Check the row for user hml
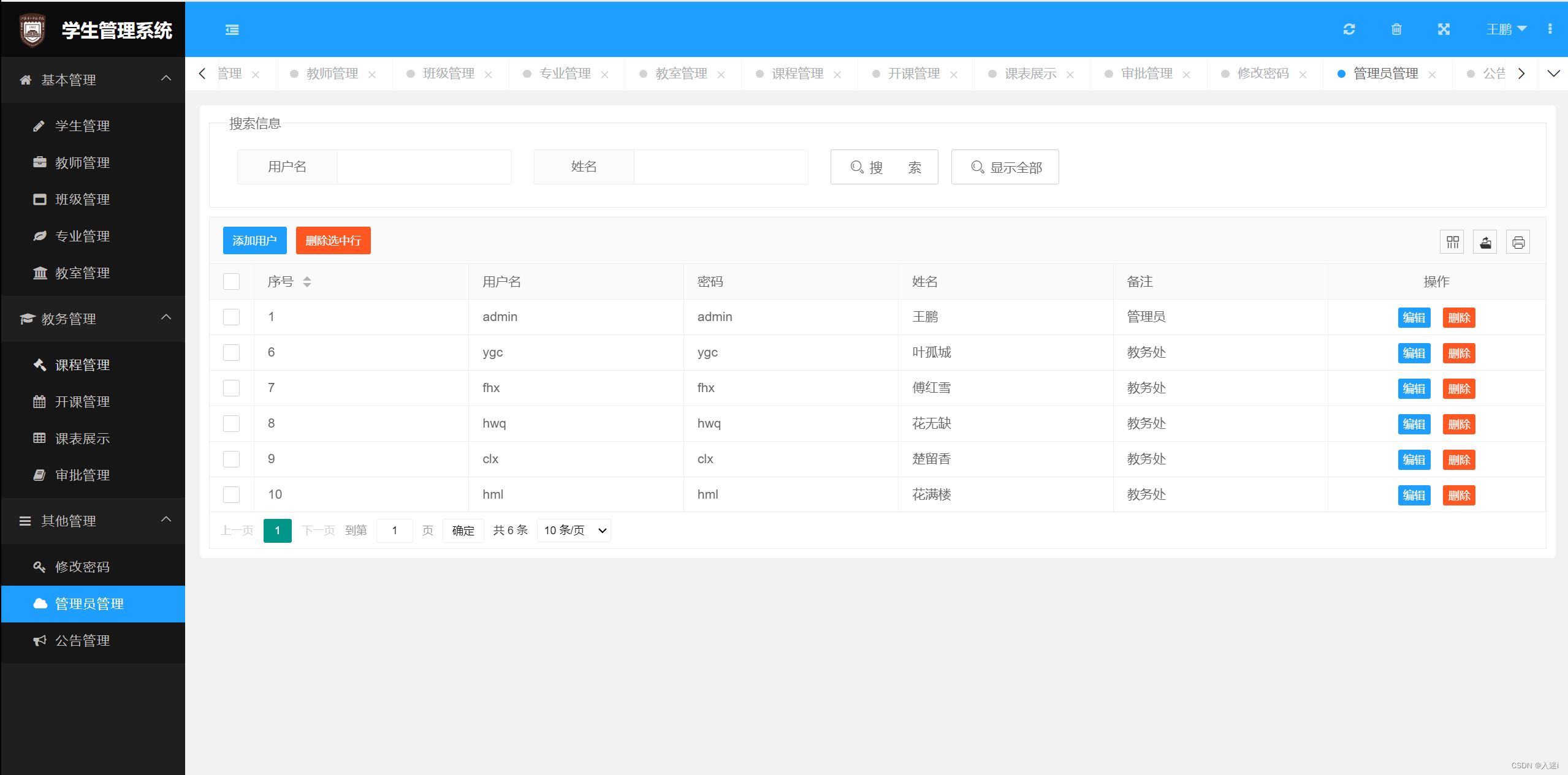 click(231, 495)
